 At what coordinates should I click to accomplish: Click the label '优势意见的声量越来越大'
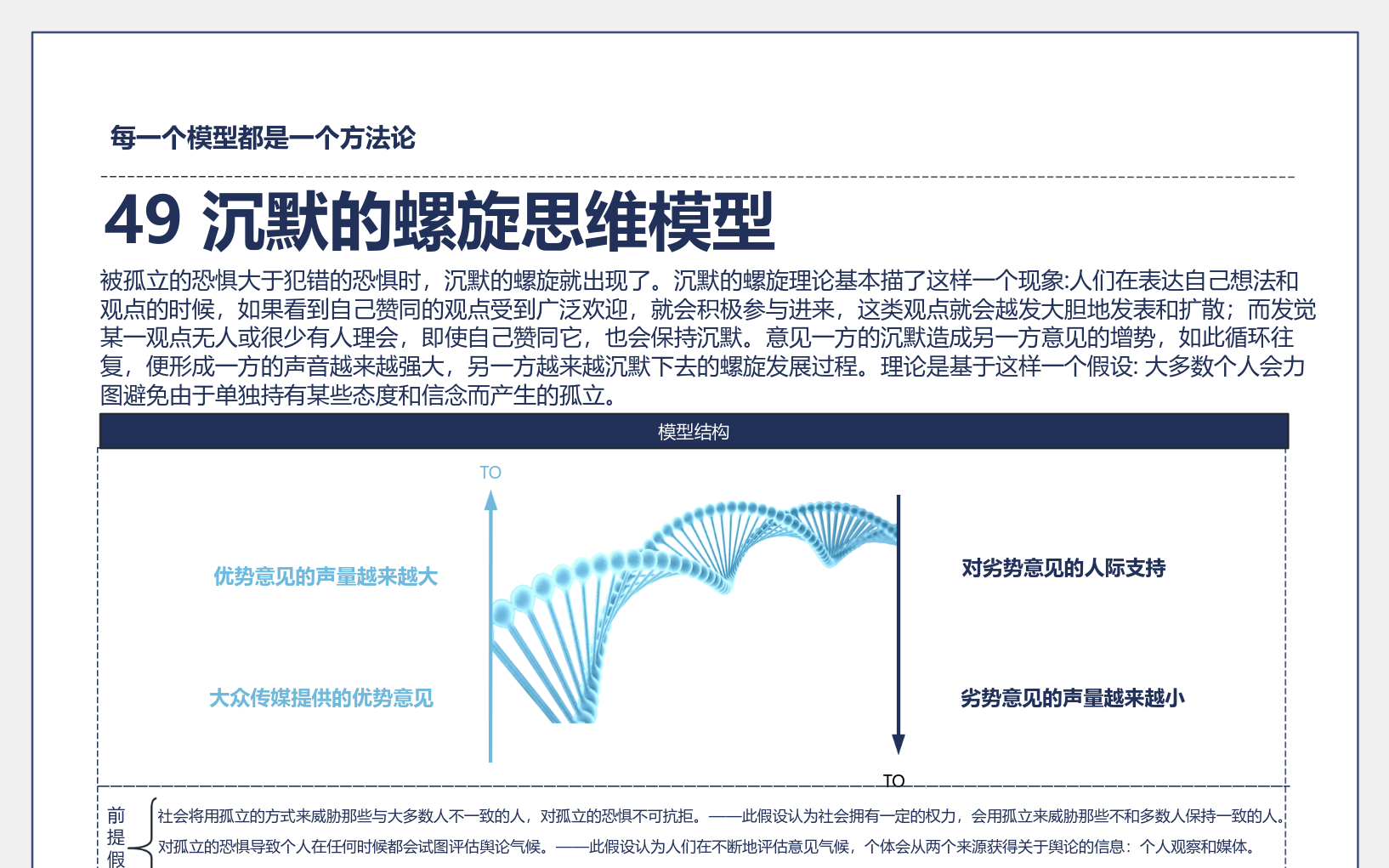click(x=326, y=576)
